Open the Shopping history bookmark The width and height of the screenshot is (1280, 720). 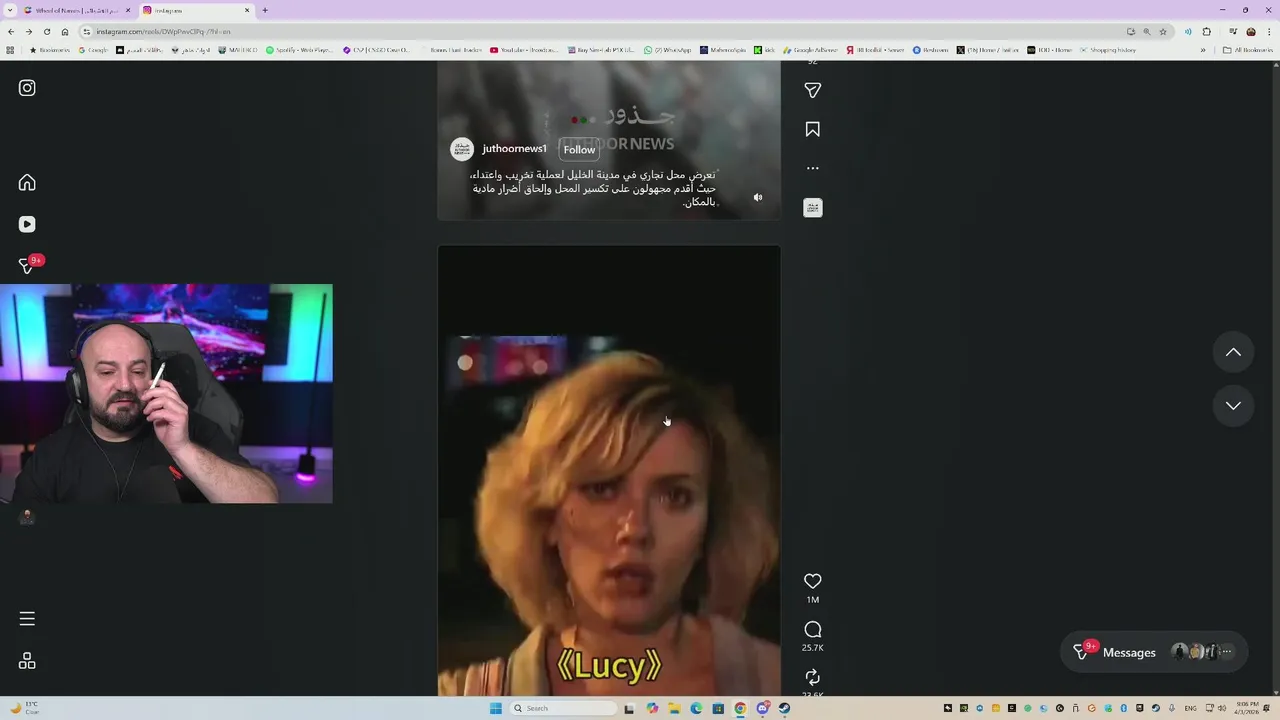click(x=1107, y=50)
